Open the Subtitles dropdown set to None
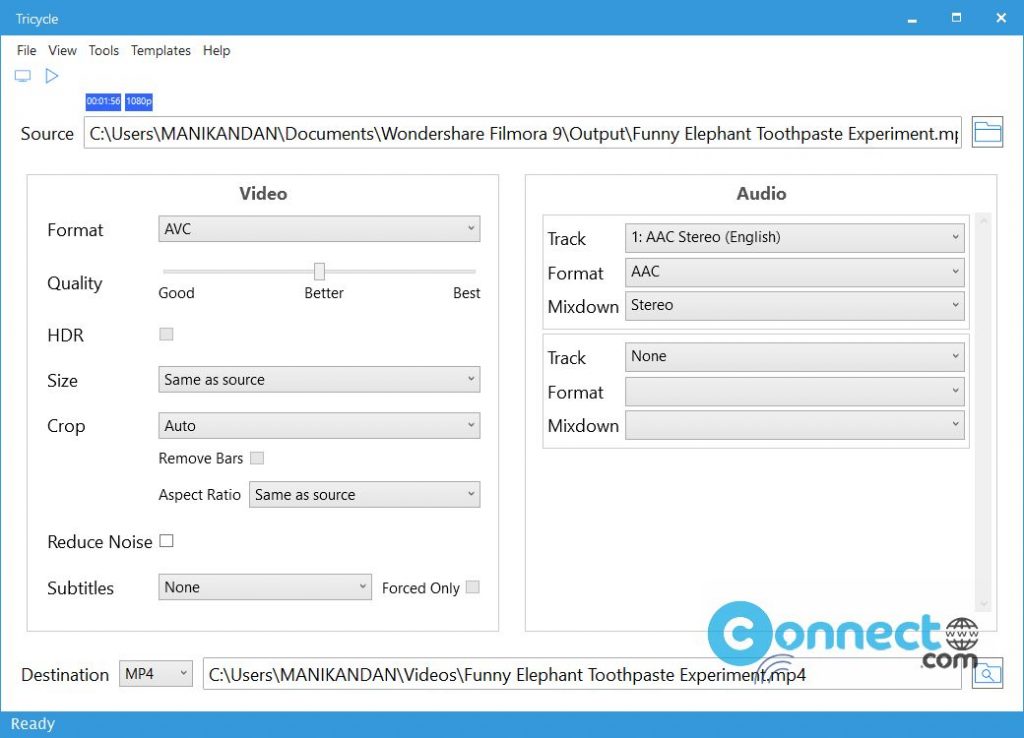Viewport: 1024px width, 738px height. (x=264, y=587)
